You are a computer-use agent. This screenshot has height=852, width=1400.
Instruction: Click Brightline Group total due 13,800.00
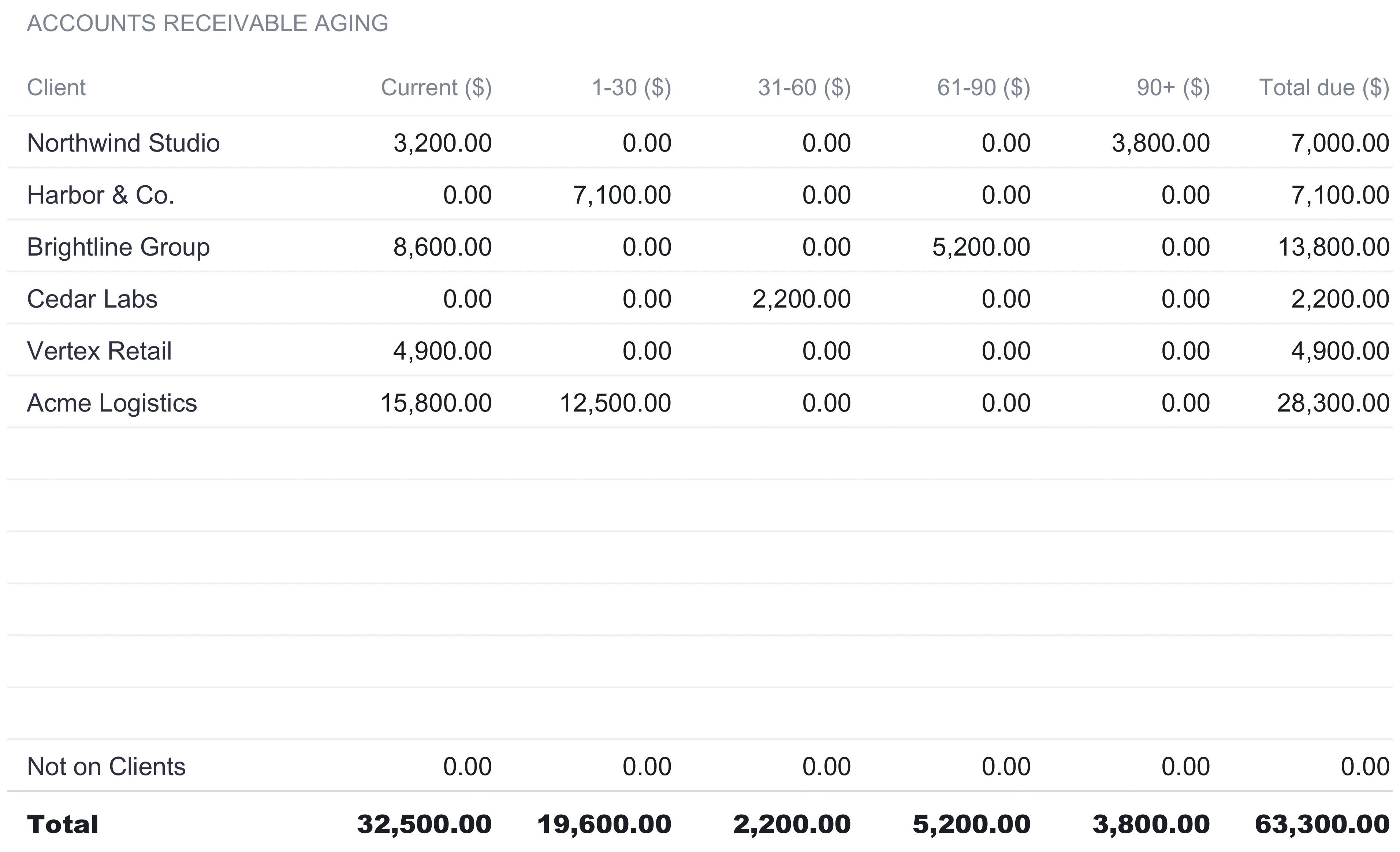click(1333, 247)
